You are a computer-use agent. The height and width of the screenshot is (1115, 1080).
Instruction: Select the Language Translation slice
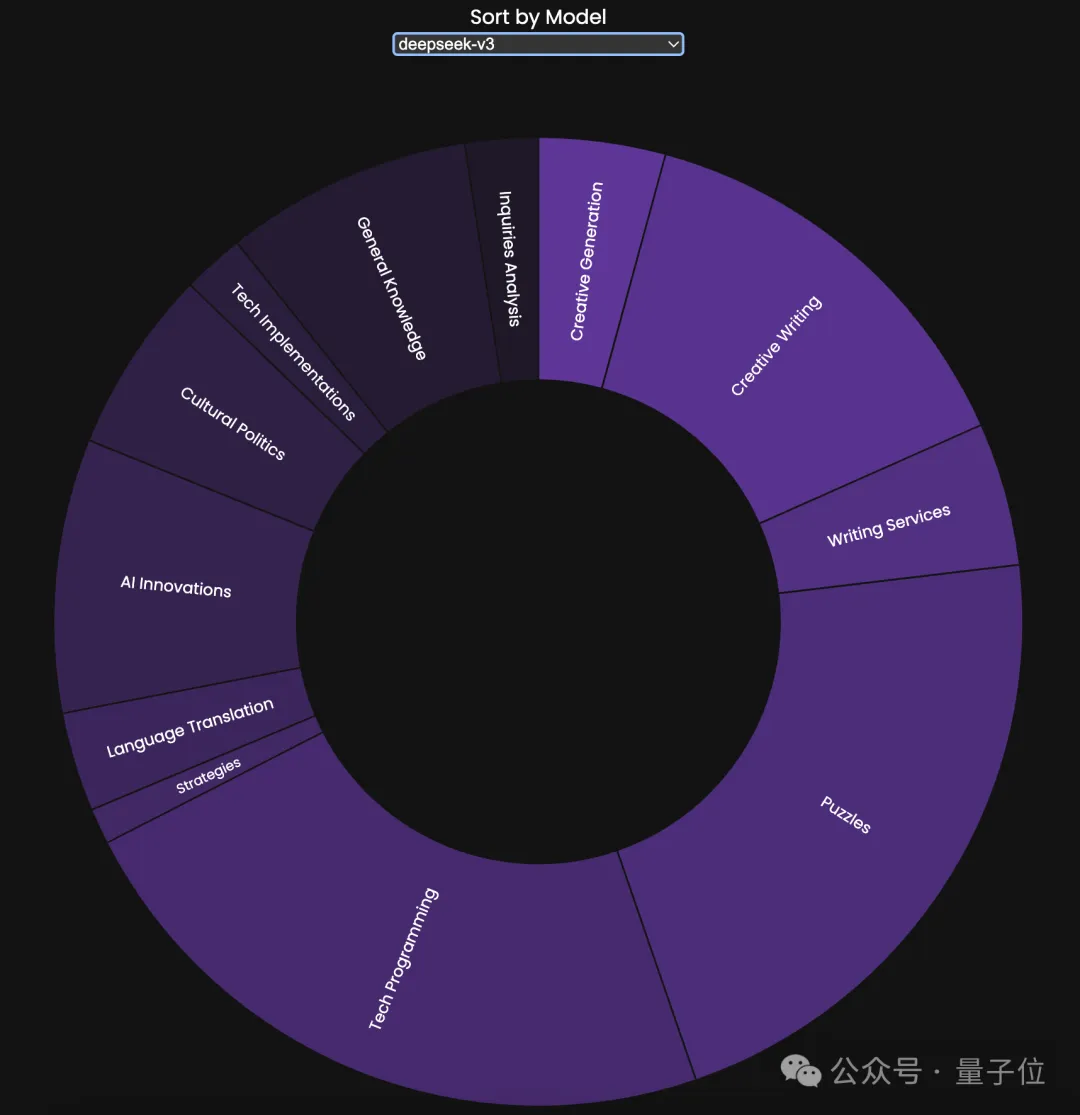191,727
